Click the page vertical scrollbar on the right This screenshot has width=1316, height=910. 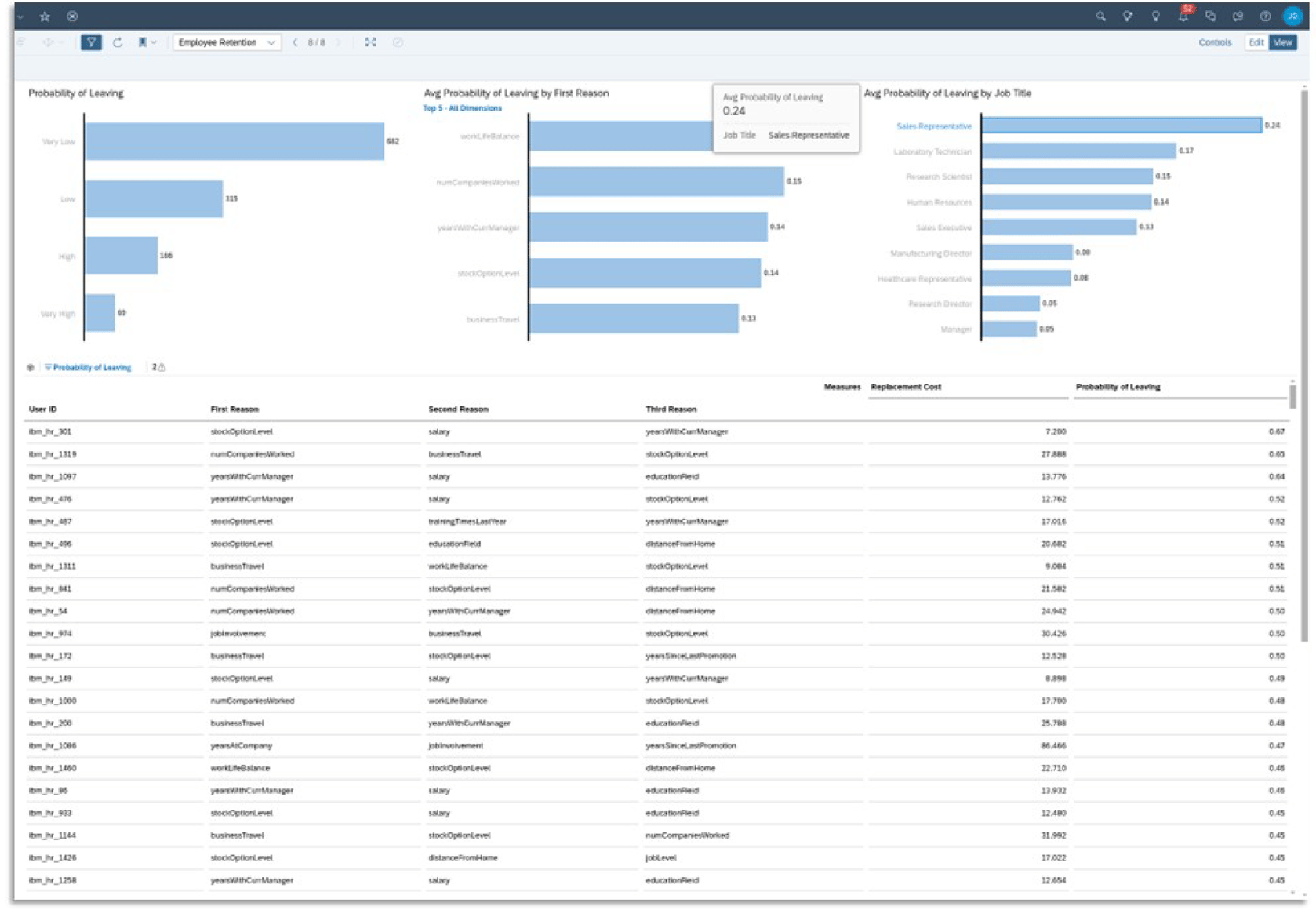pyautogui.click(x=1305, y=365)
